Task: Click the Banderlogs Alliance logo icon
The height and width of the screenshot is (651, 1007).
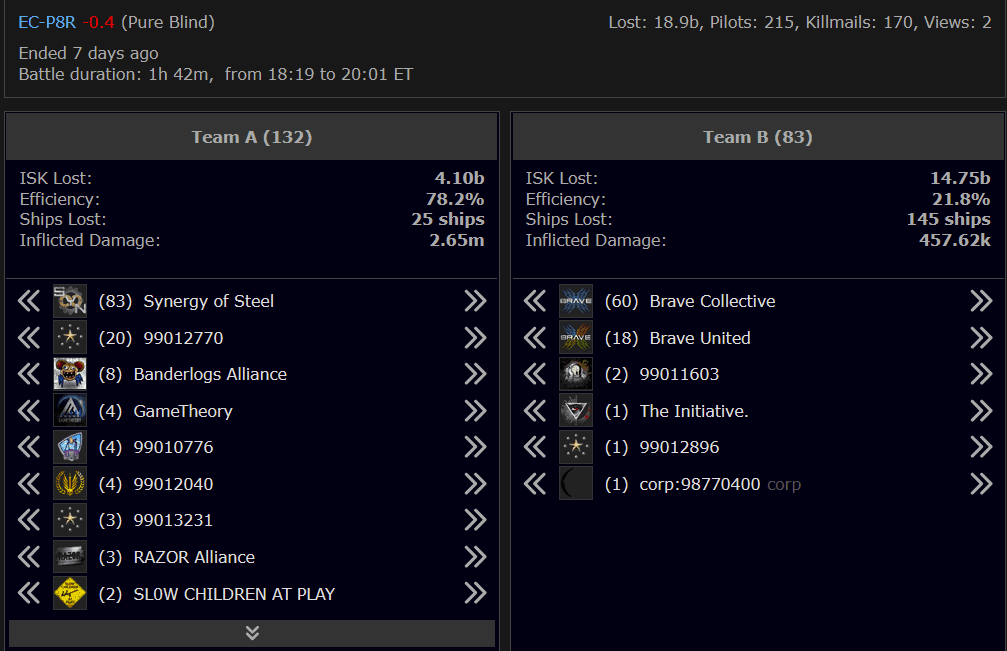Action: [x=70, y=374]
